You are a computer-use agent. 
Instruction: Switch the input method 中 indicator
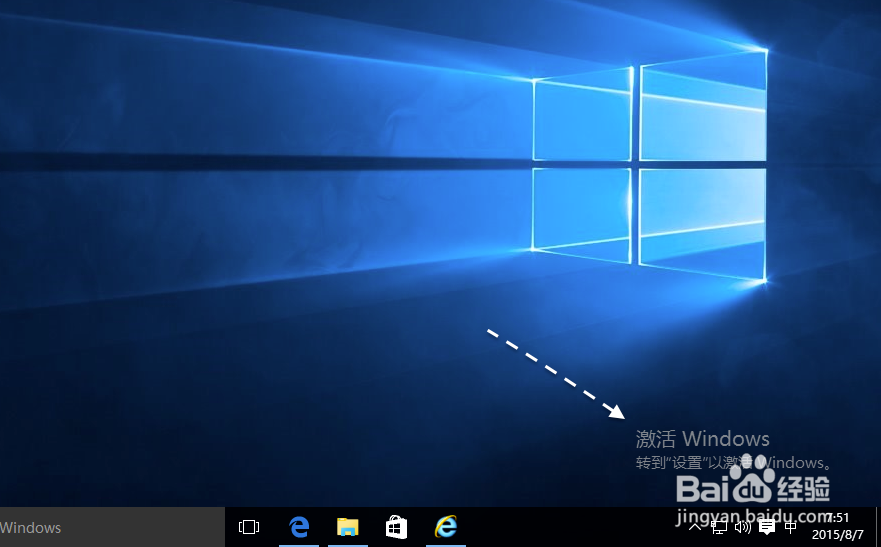click(791, 527)
